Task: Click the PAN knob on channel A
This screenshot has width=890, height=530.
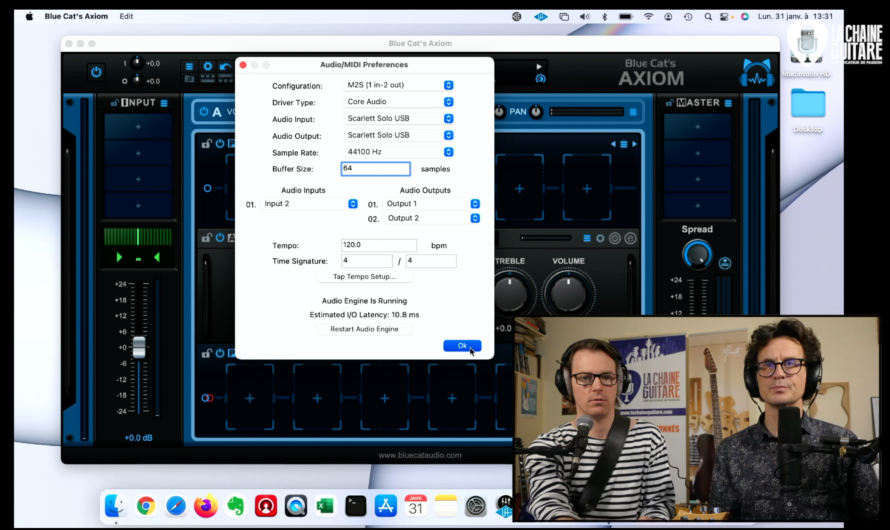Action: click(536, 112)
